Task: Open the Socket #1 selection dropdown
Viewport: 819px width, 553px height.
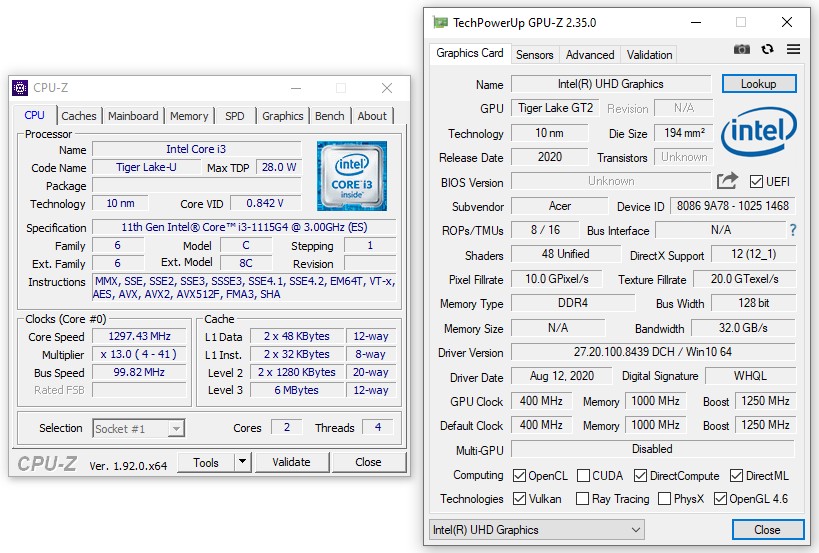Action: coord(138,428)
